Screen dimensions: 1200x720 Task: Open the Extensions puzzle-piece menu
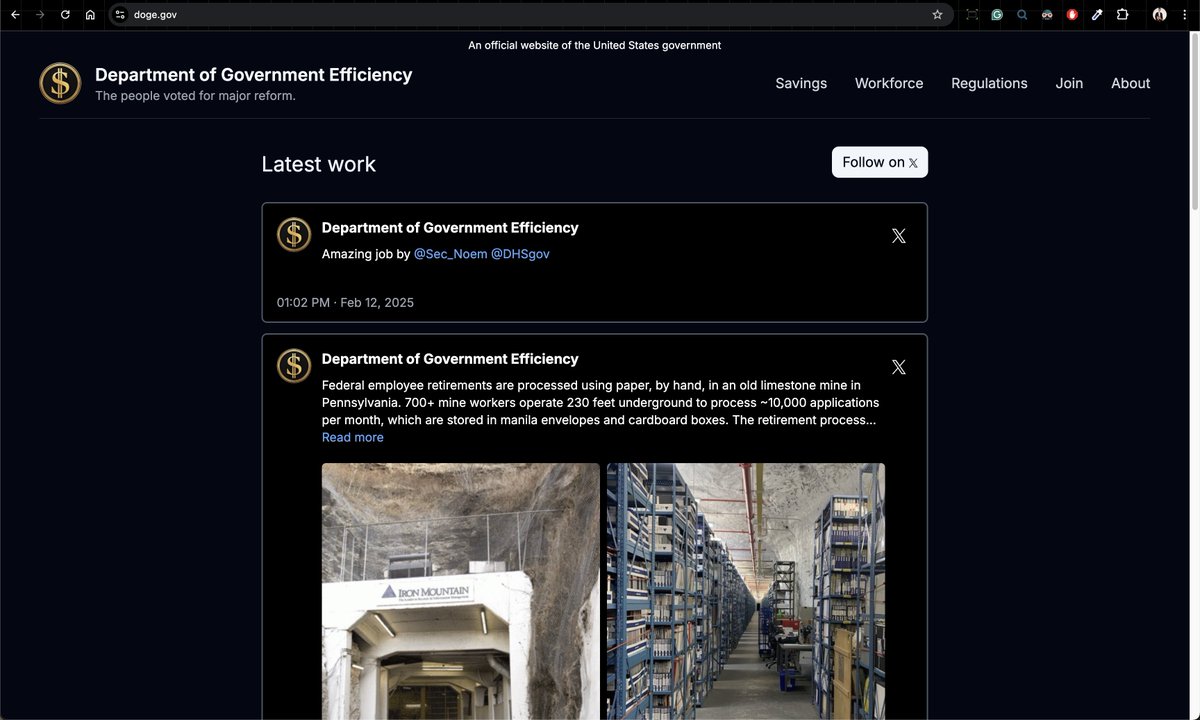click(1122, 15)
